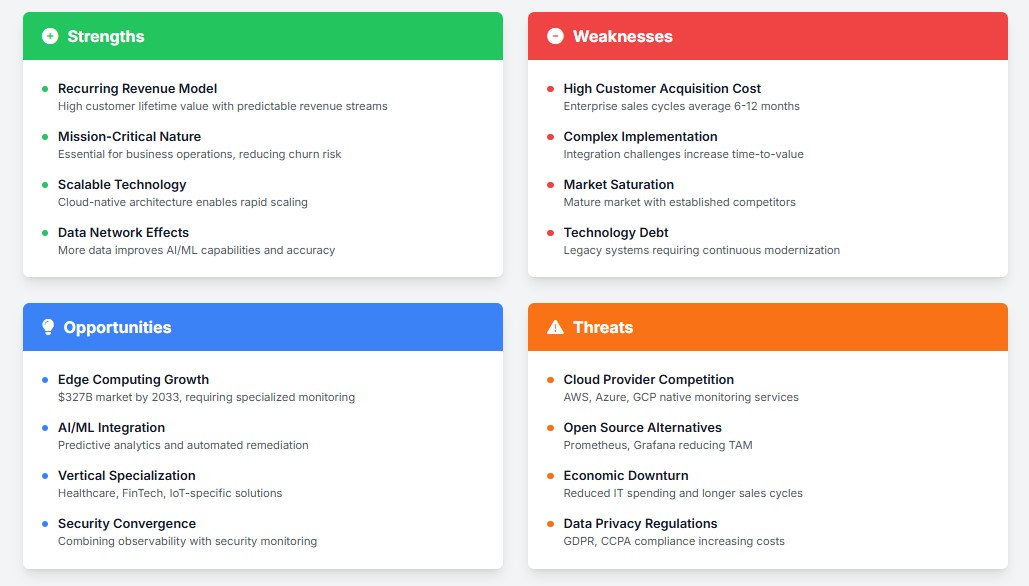Click the minus icon beside Weaknesses

pyautogui.click(x=555, y=36)
